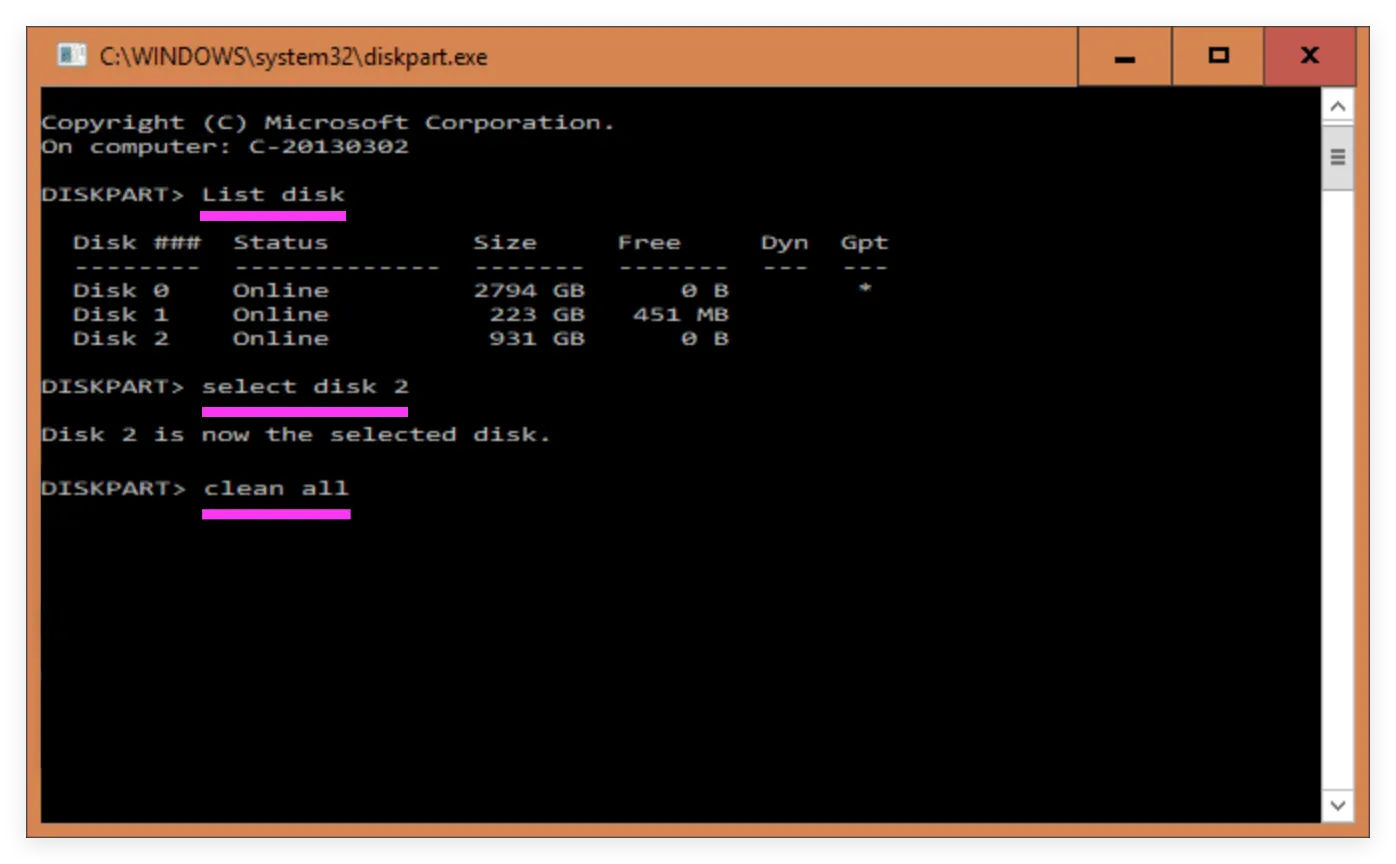The image size is (1396, 864).
Task: Click the Gpt asterisk for Disk 0
Action: coord(865,290)
